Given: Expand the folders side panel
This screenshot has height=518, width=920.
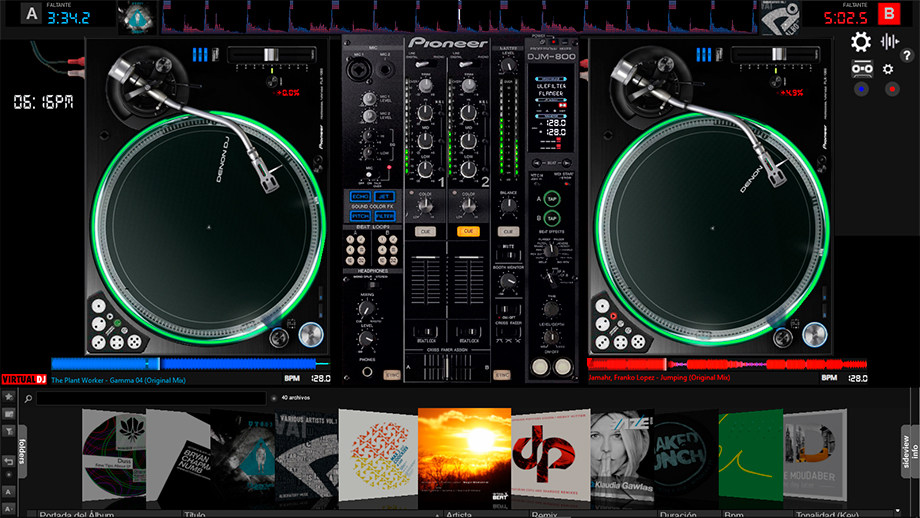Looking at the screenshot, I should [22, 451].
